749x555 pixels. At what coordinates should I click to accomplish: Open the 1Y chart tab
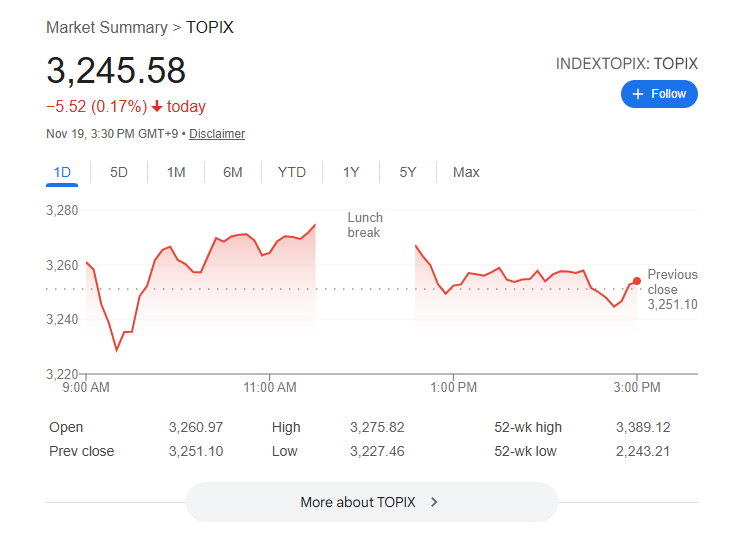pyautogui.click(x=351, y=172)
